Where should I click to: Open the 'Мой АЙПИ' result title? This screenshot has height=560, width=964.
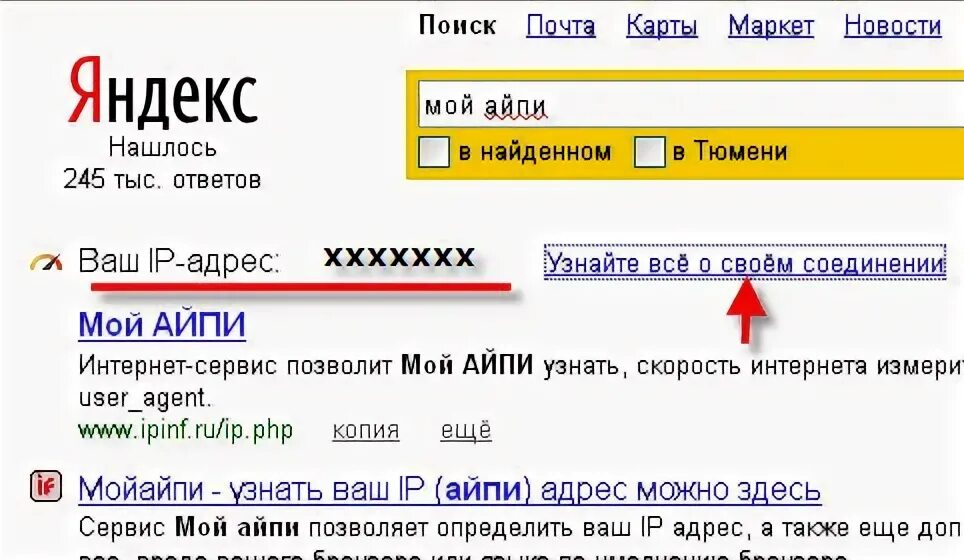click(162, 324)
